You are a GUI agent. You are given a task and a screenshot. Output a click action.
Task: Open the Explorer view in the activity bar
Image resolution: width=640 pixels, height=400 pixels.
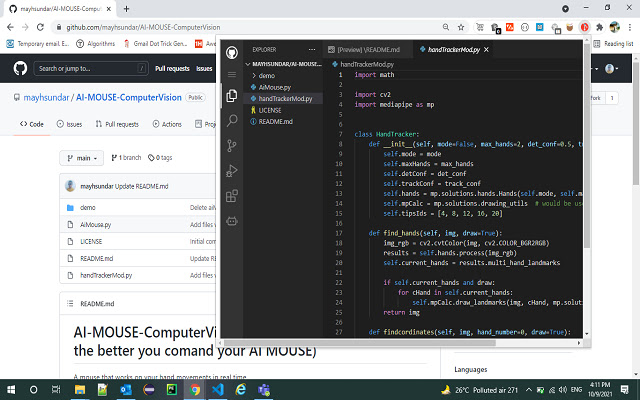pyautogui.click(x=231, y=97)
